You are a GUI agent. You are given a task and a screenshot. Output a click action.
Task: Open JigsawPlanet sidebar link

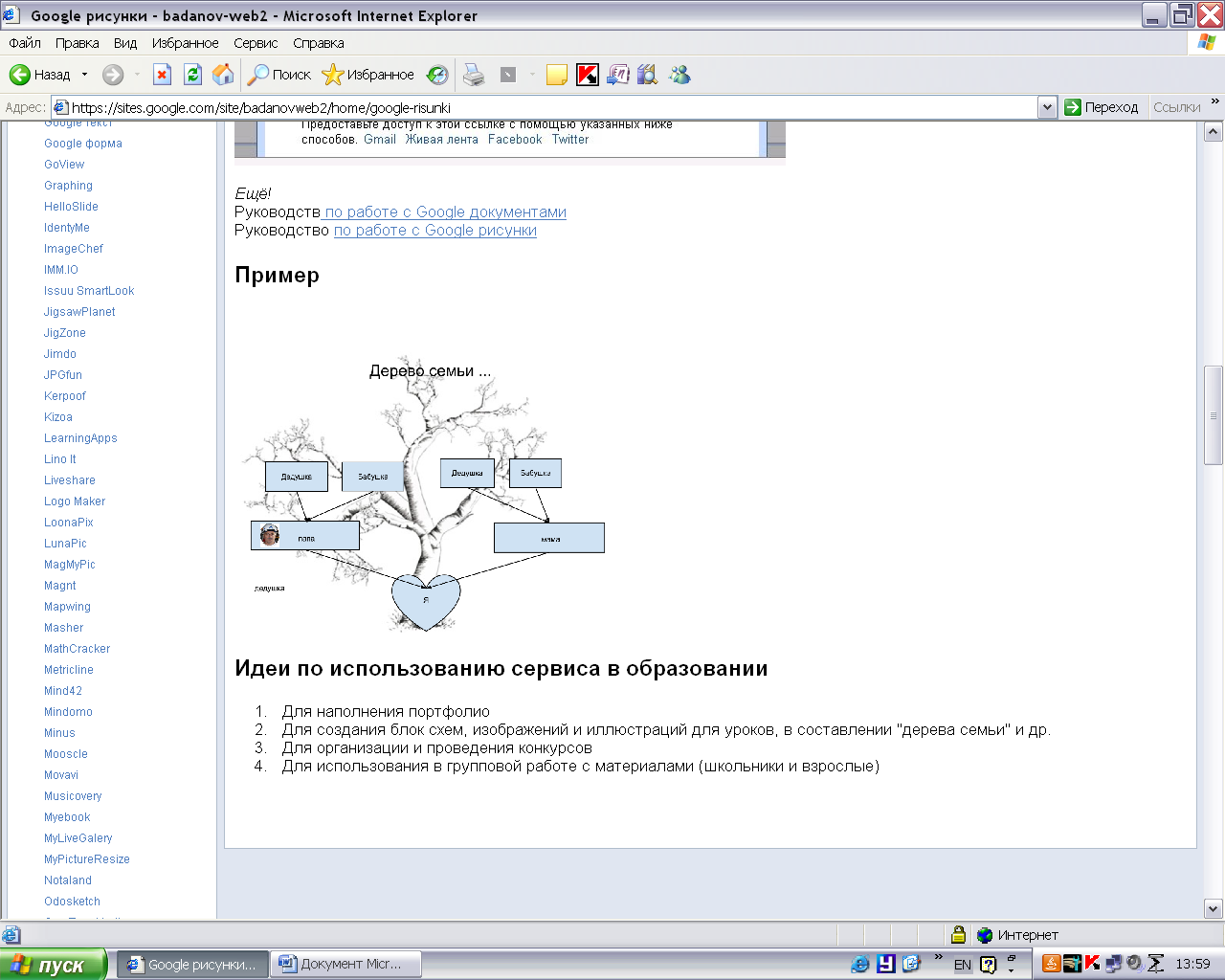tap(79, 312)
